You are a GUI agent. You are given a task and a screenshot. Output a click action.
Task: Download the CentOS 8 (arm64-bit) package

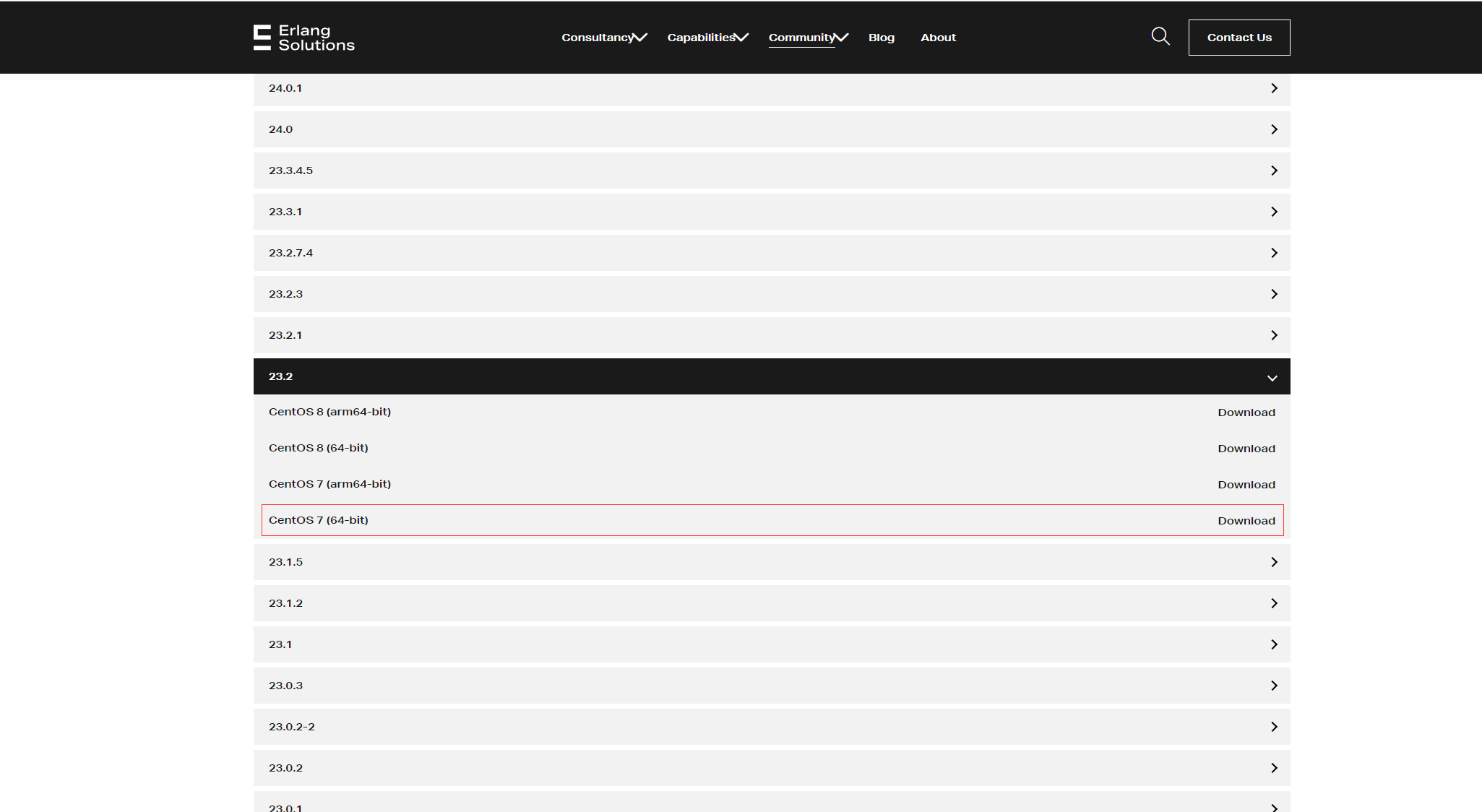pyautogui.click(x=1246, y=413)
